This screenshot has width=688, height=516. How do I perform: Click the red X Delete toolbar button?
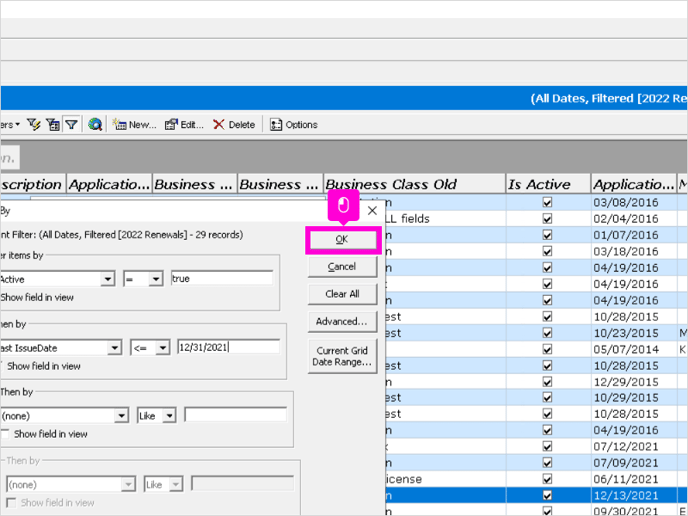[x=234, y=125]
